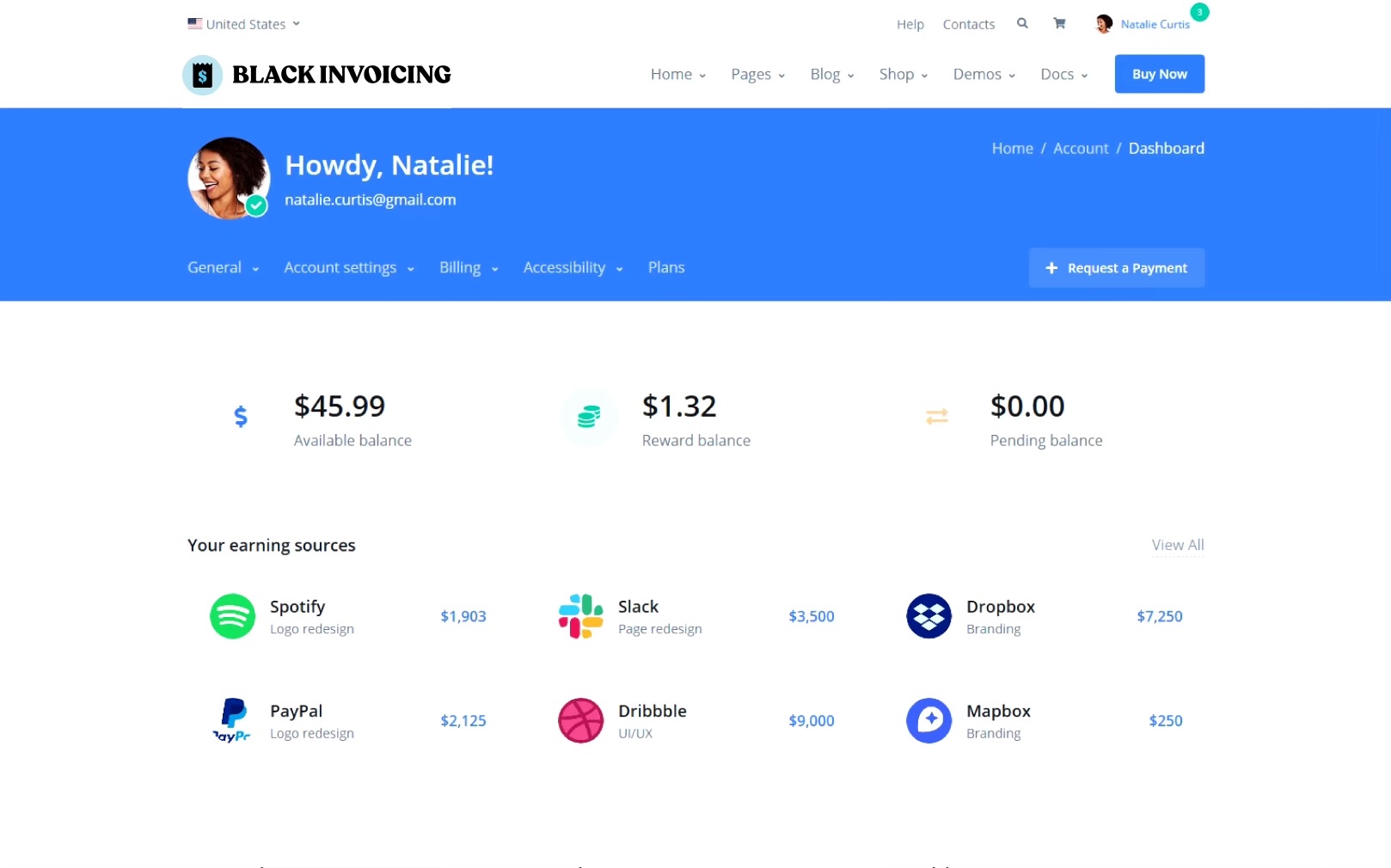Click the Request a Payment button

click(x=1117, y=268)
